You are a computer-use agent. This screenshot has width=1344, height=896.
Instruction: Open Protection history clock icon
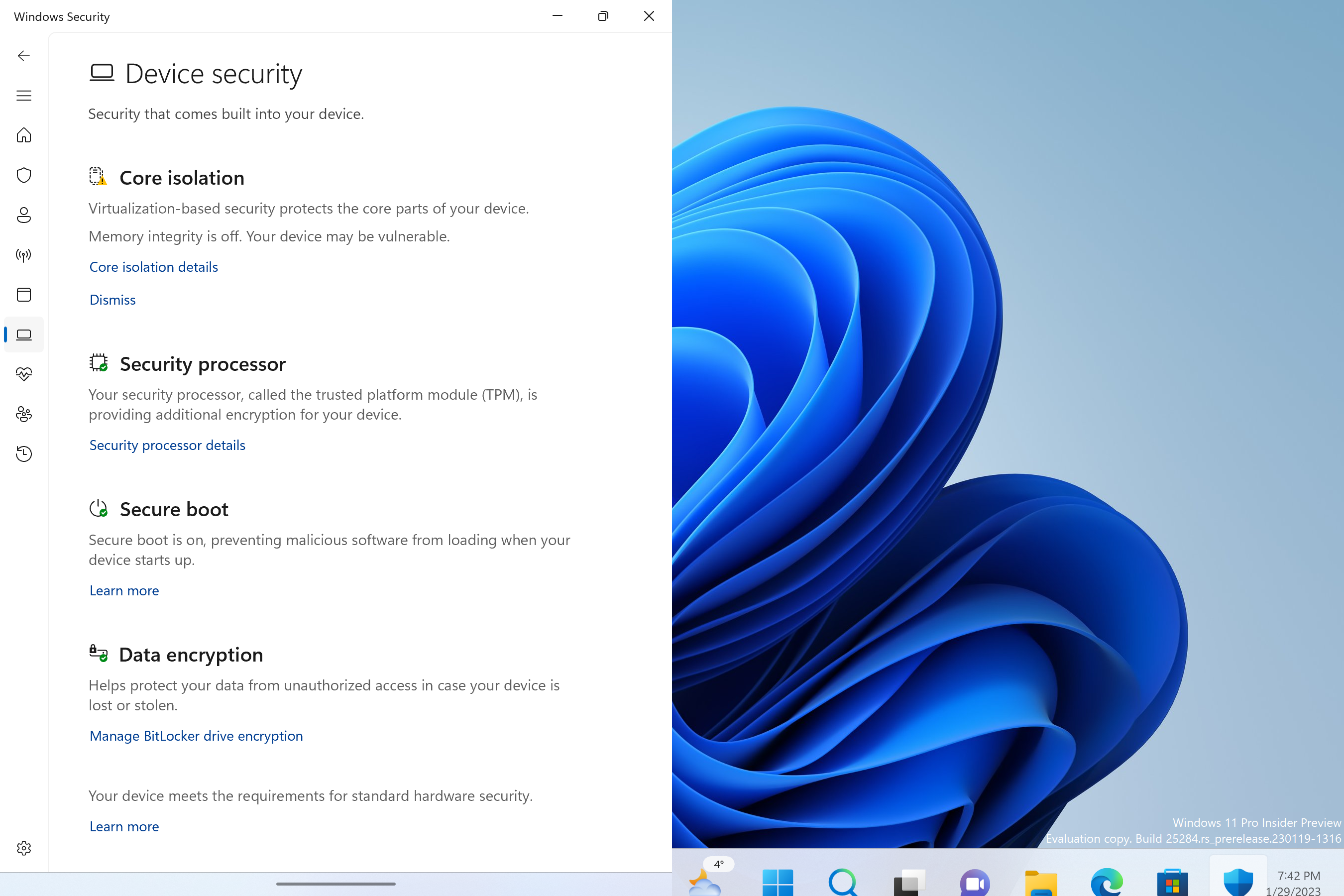tap(23, 453)
